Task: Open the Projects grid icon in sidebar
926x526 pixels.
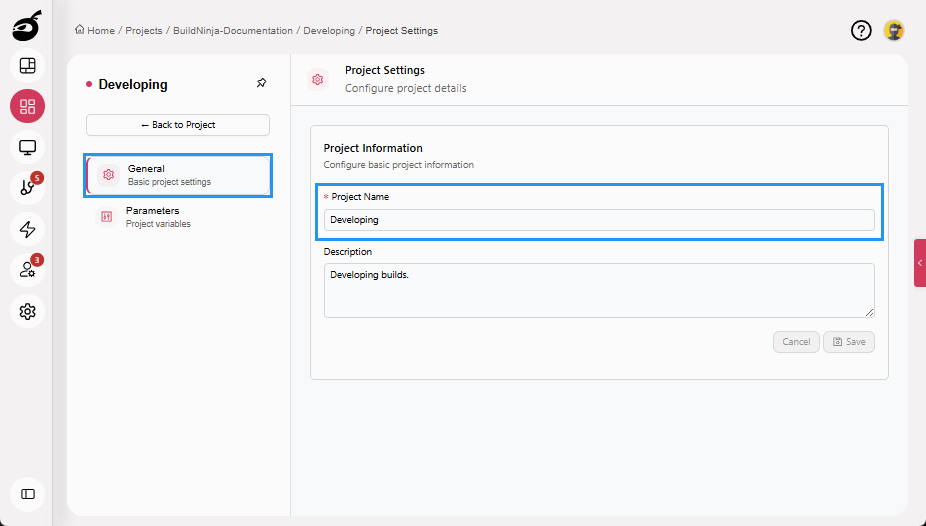Action: pyautogui.click(x=27, y=106)
